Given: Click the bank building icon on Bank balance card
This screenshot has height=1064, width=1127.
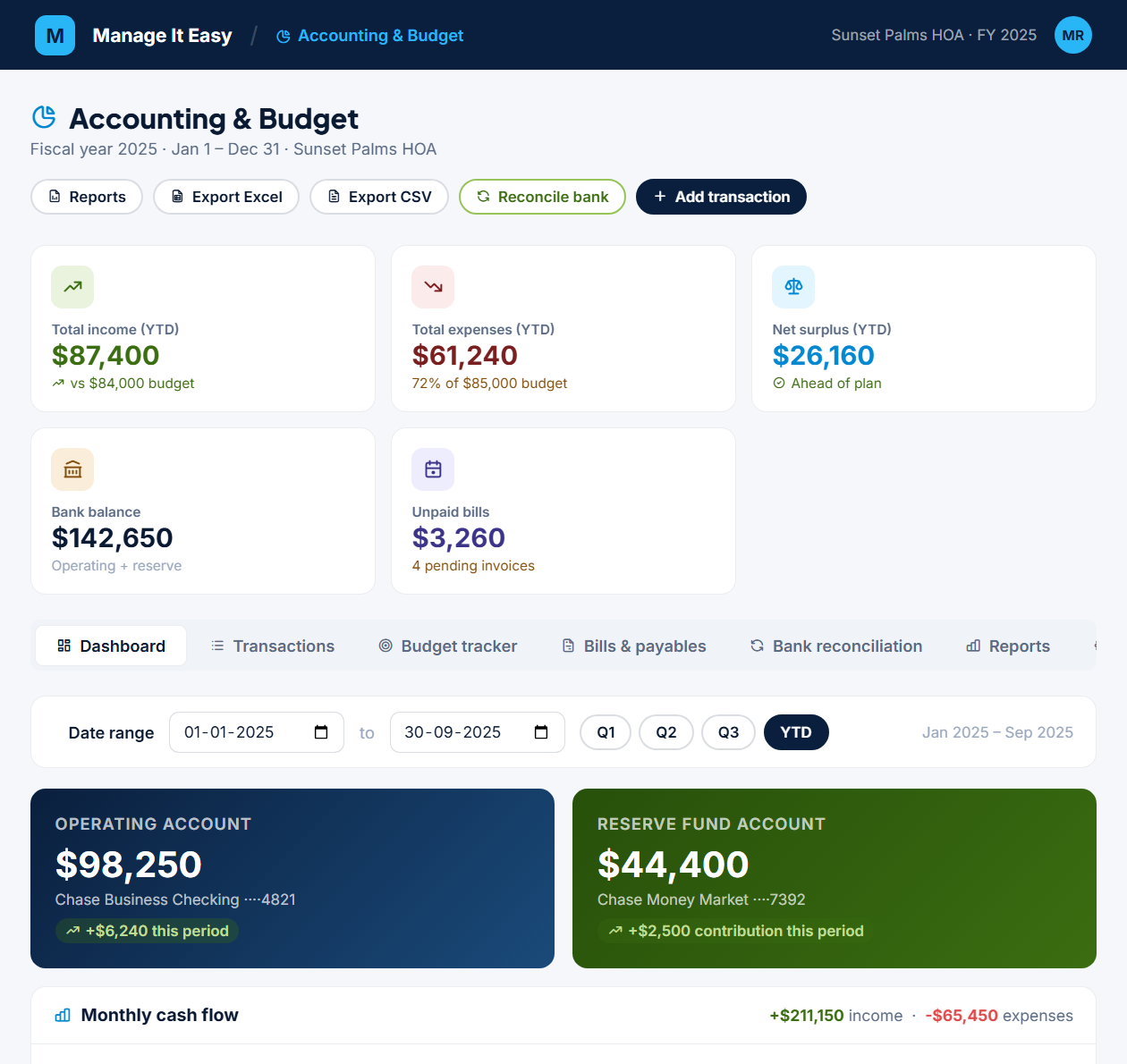Looking at the screenshot, I should pos(72,469).
